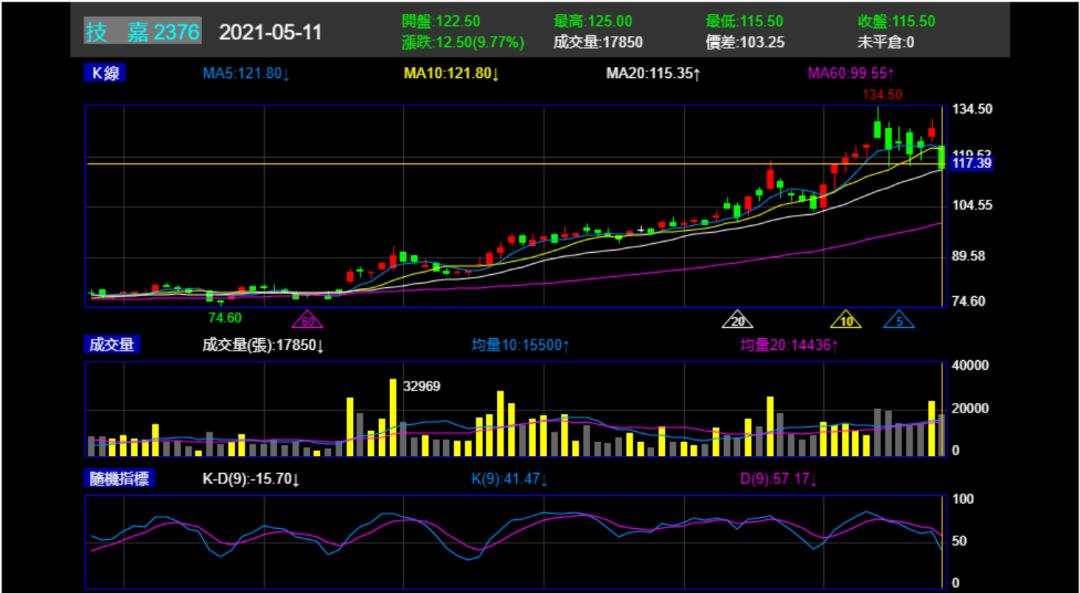This screenshot has height=593, width=1080.
Task: Toggle the MA5 moving average line label
Action: click(x=246, y=74)
